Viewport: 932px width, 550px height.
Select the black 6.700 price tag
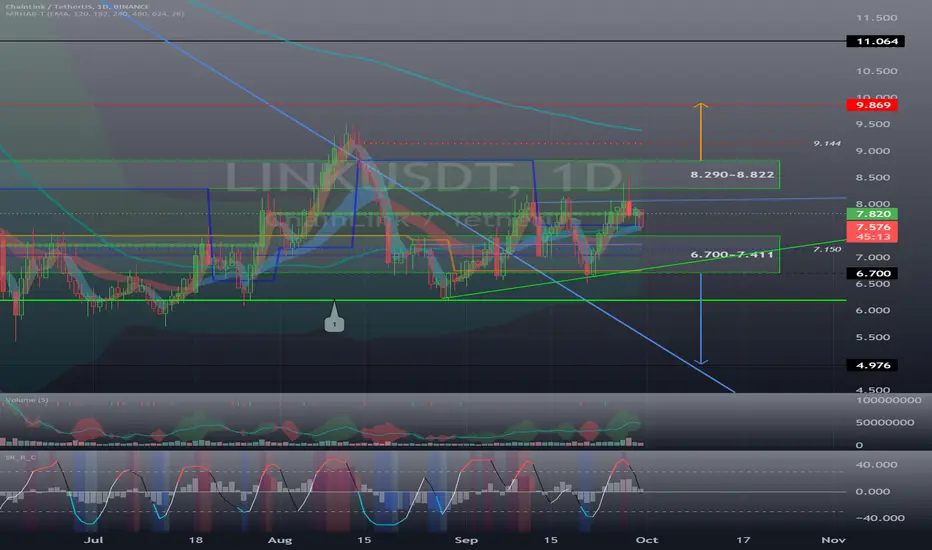click(872, 274)
